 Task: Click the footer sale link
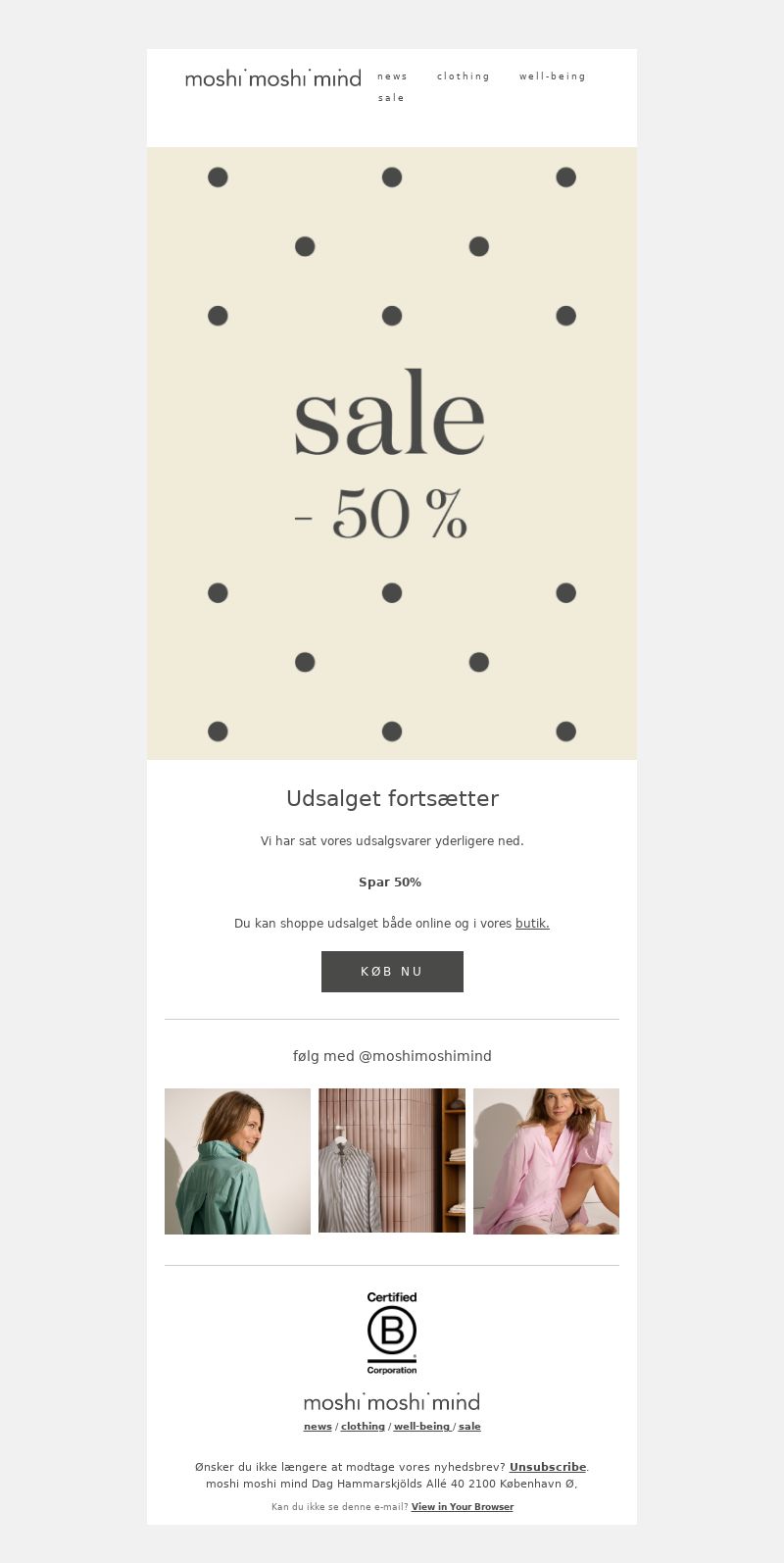point(469,1427)
